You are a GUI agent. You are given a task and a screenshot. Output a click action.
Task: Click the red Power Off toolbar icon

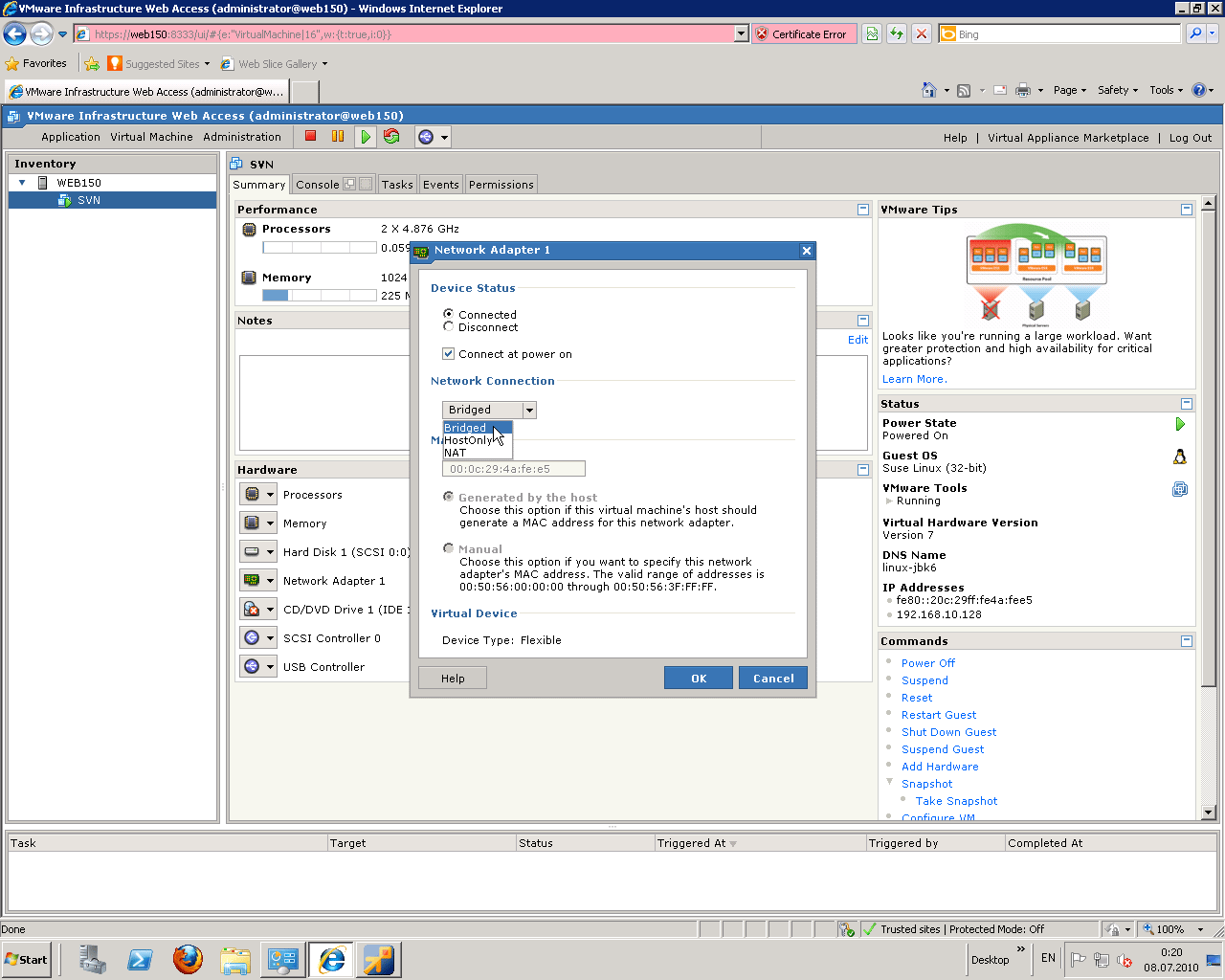point(310,136)
